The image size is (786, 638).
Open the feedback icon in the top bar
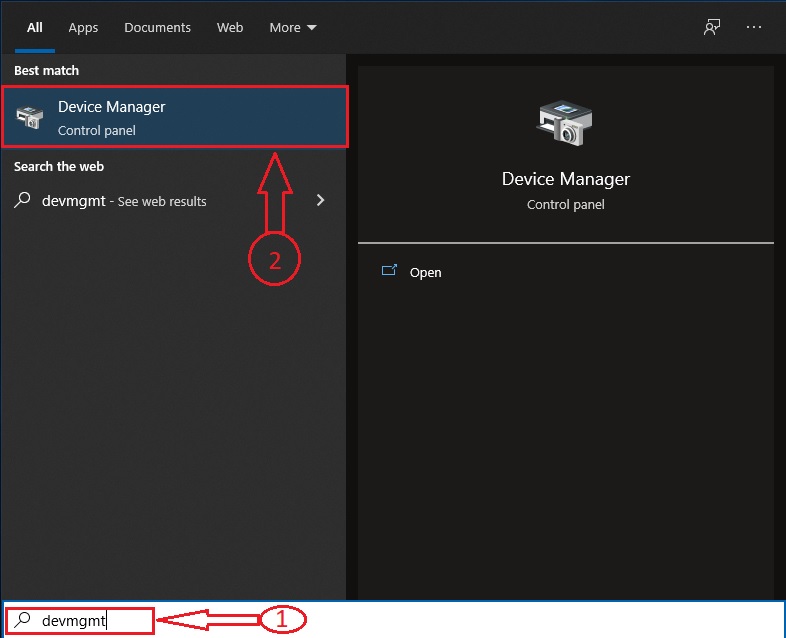coord(711,27)
